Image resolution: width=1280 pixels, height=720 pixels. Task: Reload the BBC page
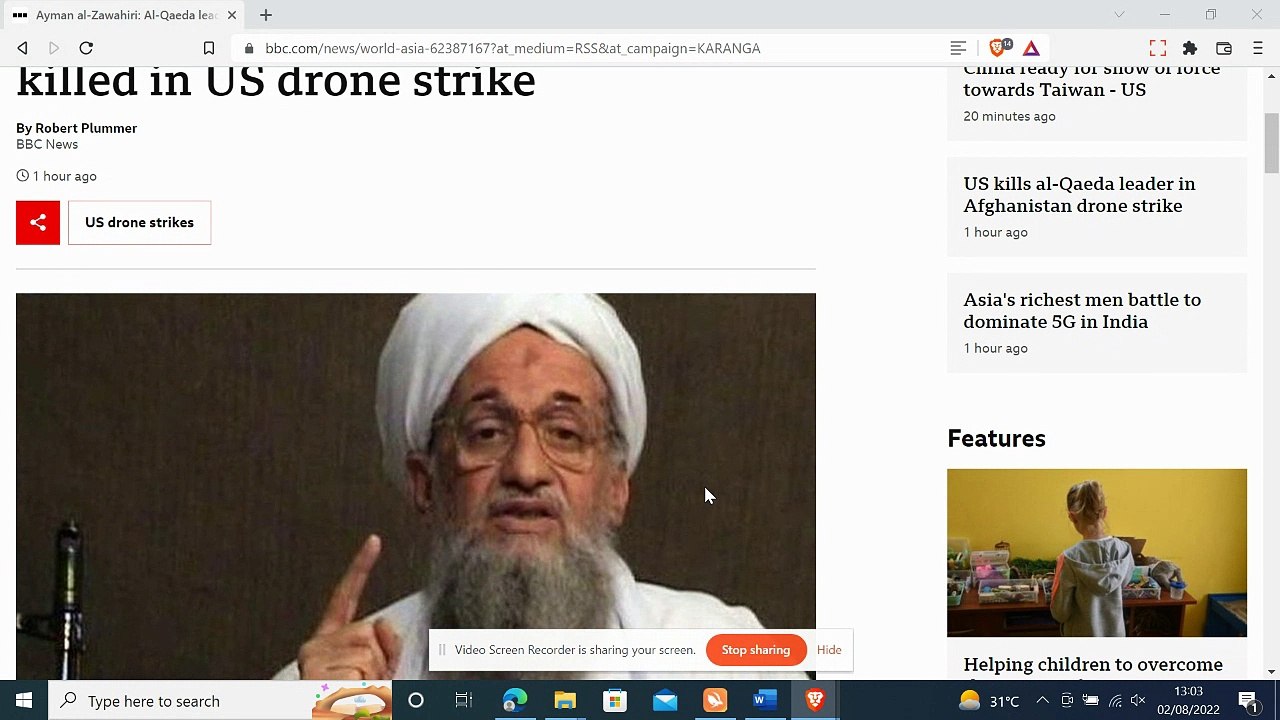[x=86, y=48]
